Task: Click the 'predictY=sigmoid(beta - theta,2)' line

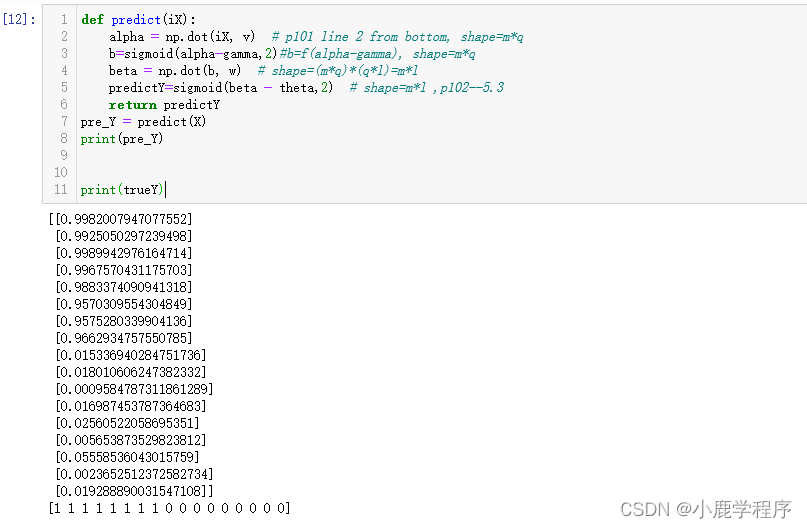Action: 221,87
